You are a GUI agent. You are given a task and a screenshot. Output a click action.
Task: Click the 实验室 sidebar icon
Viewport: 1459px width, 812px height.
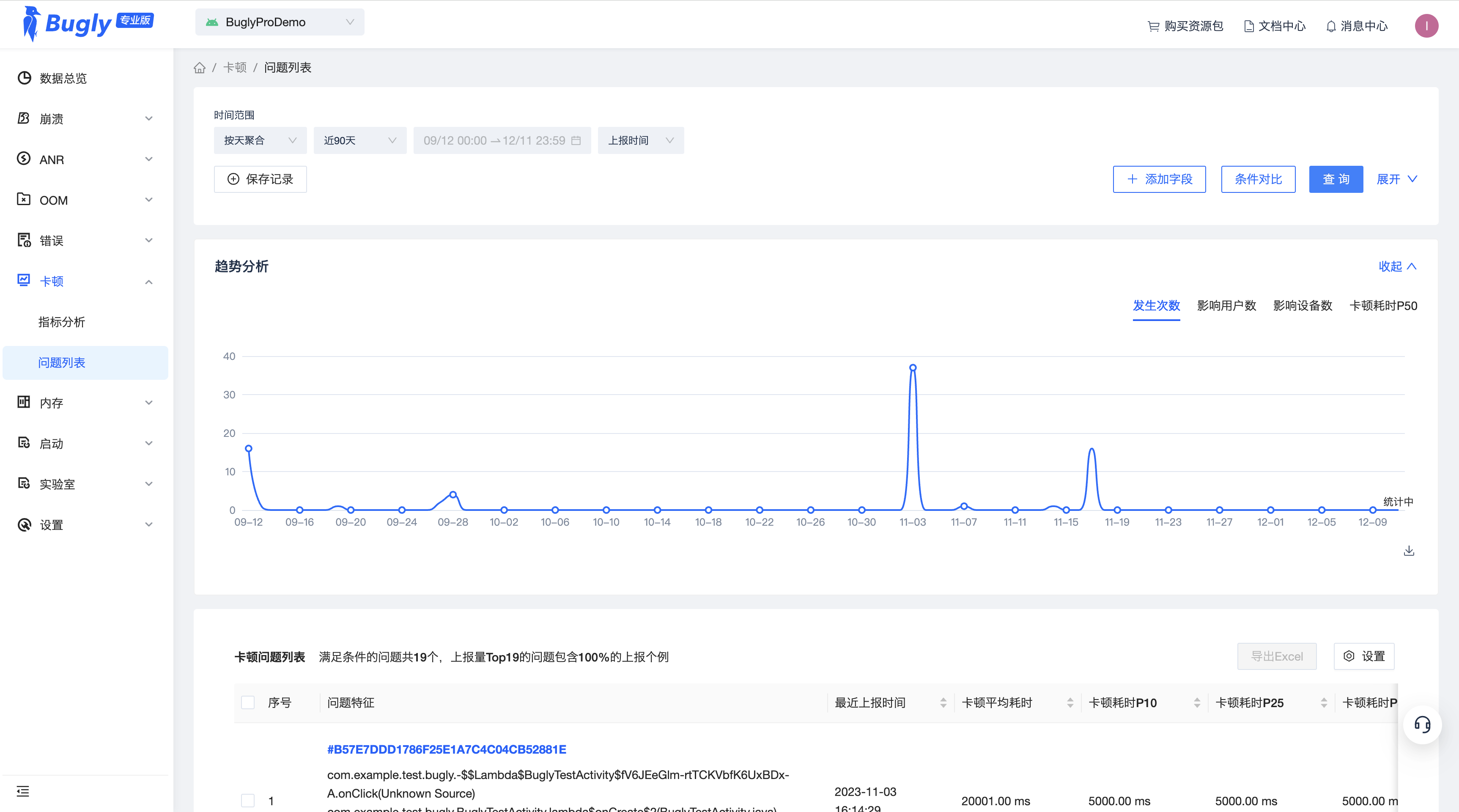24,483
